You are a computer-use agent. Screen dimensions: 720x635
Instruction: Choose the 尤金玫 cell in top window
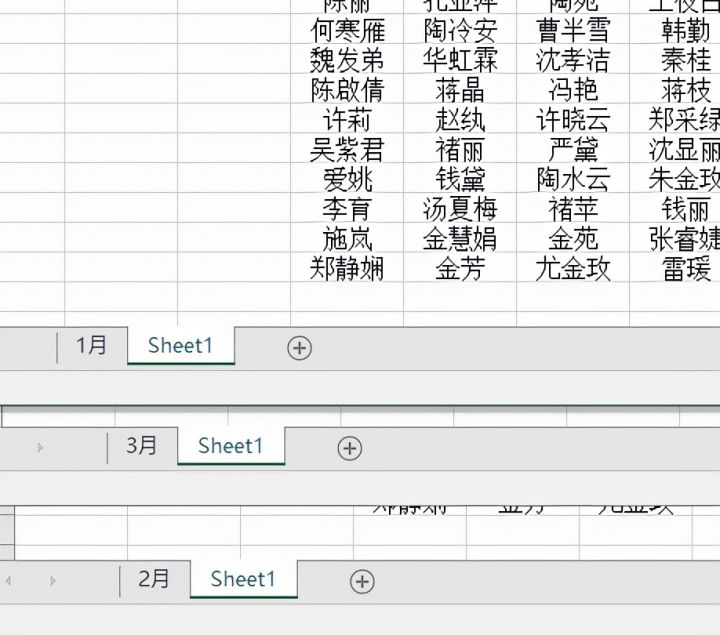coord(573,269)
